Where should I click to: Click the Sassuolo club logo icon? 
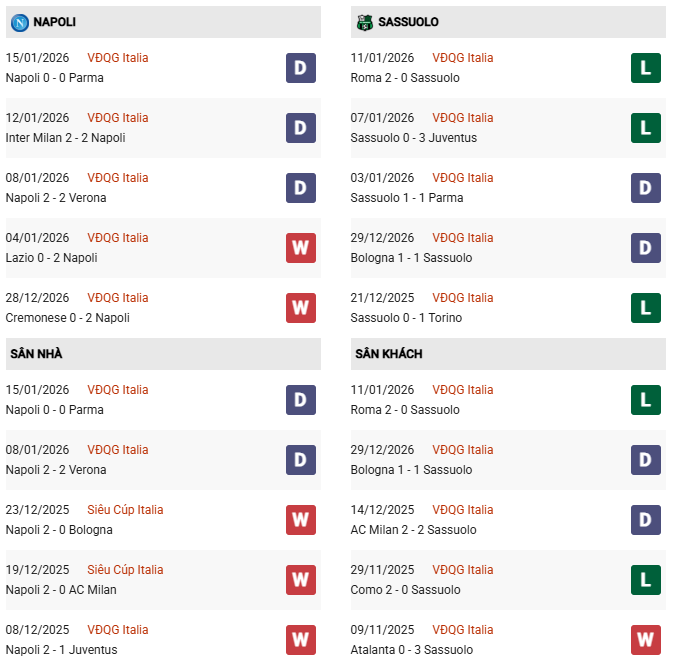tap(365, 22)
